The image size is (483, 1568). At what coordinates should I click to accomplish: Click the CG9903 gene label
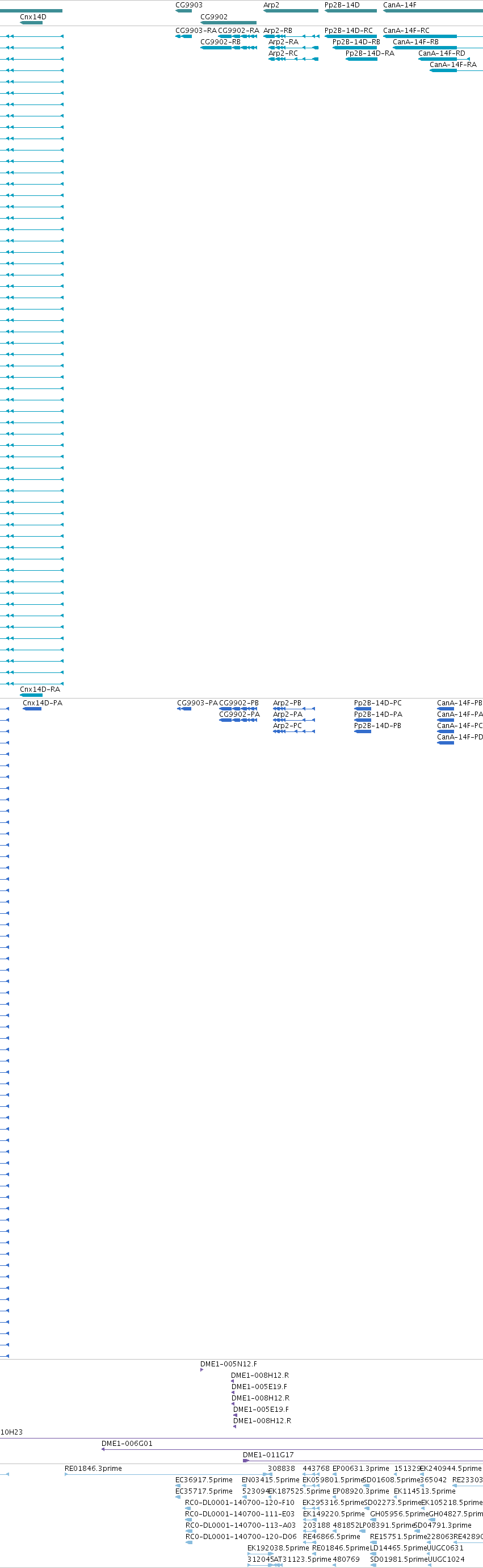(188, 5)
